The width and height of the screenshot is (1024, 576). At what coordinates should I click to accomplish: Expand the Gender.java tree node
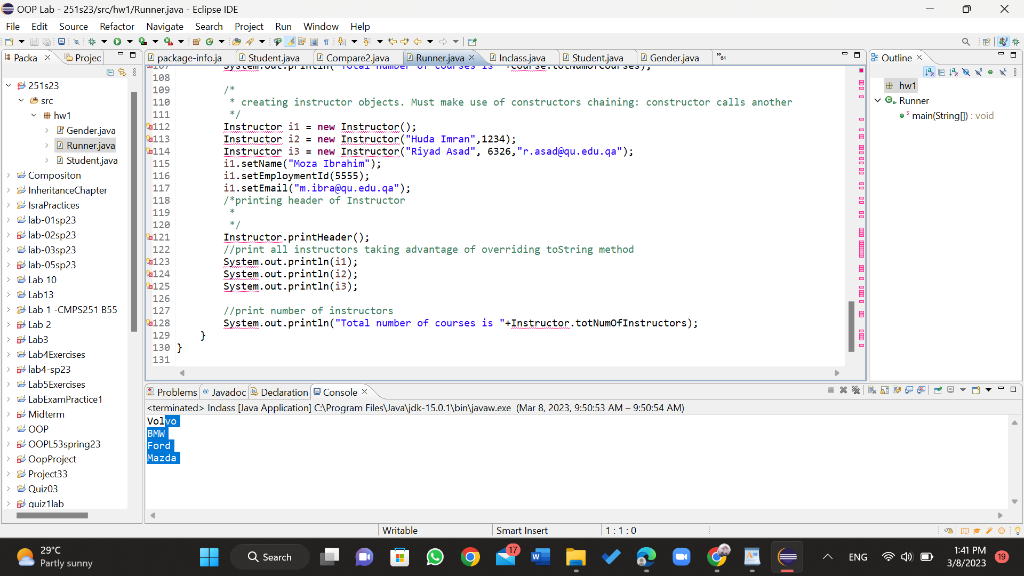(46, 131)
